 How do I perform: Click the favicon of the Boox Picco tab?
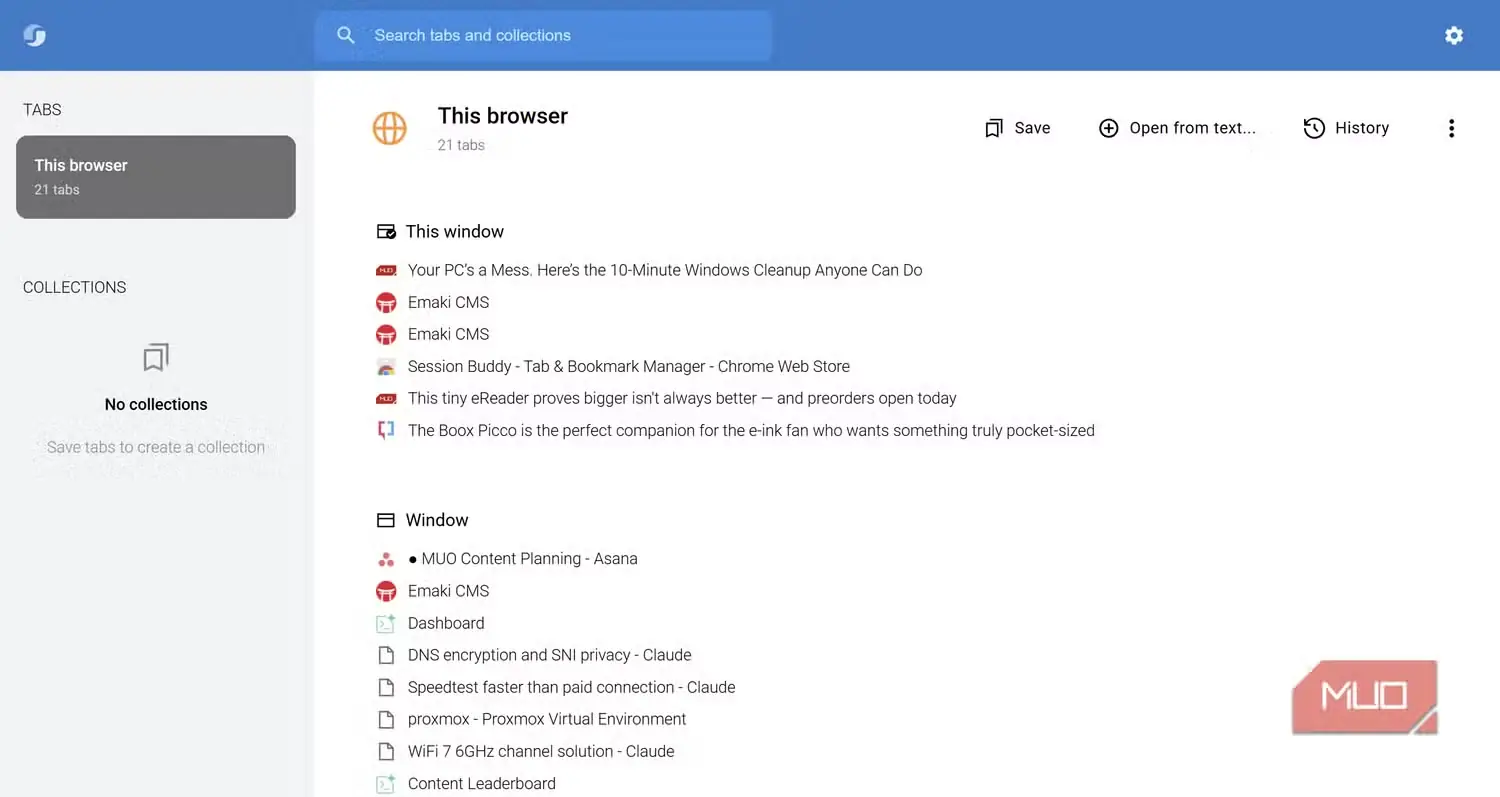386,431
